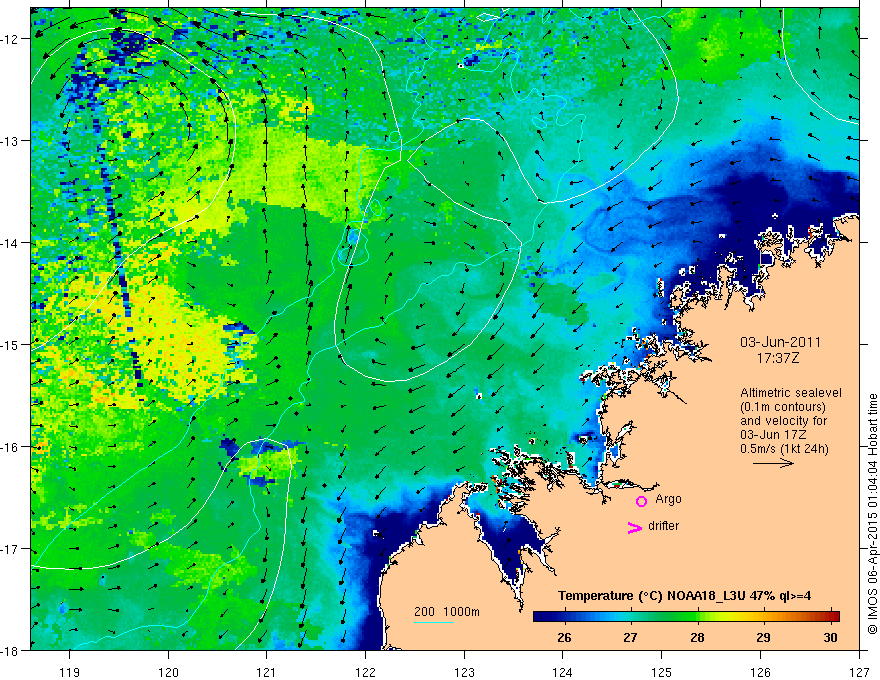Image resolution: width=880 pixels, height=680 pixels.
Task: Click colorbar tick label 29
Action: tap(763, 637)
